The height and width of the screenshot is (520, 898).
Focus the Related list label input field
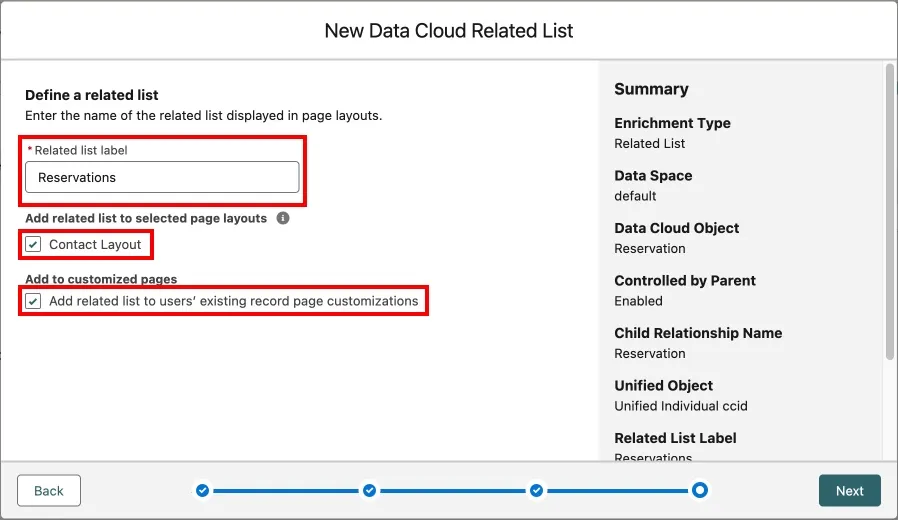pyautogui.click(x=162, y=177)
